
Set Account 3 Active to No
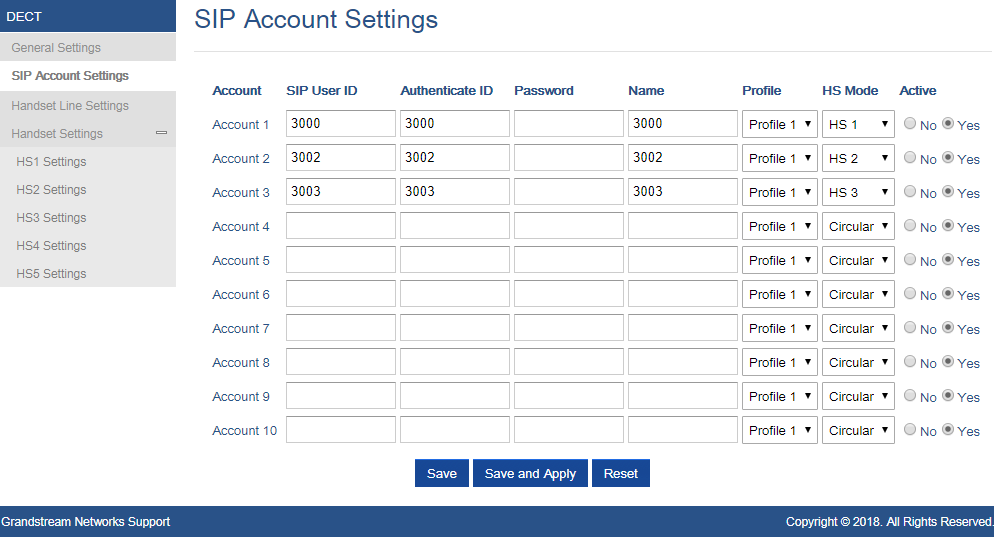910,191
